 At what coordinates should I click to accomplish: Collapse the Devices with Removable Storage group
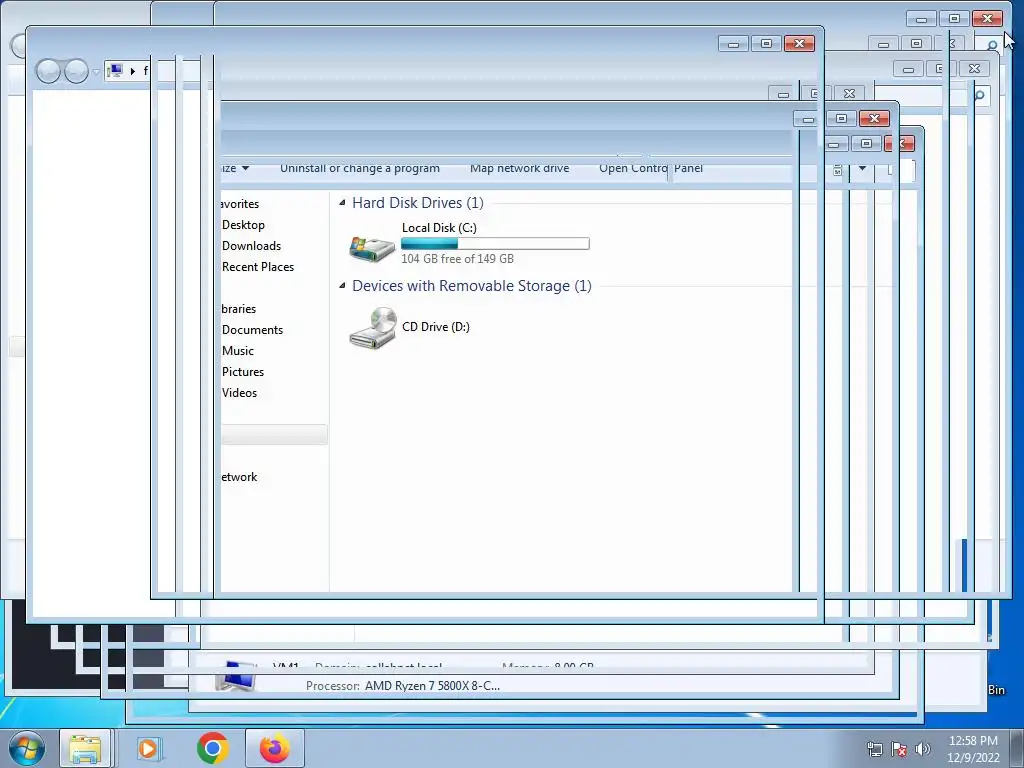click(x=342, y=286)
